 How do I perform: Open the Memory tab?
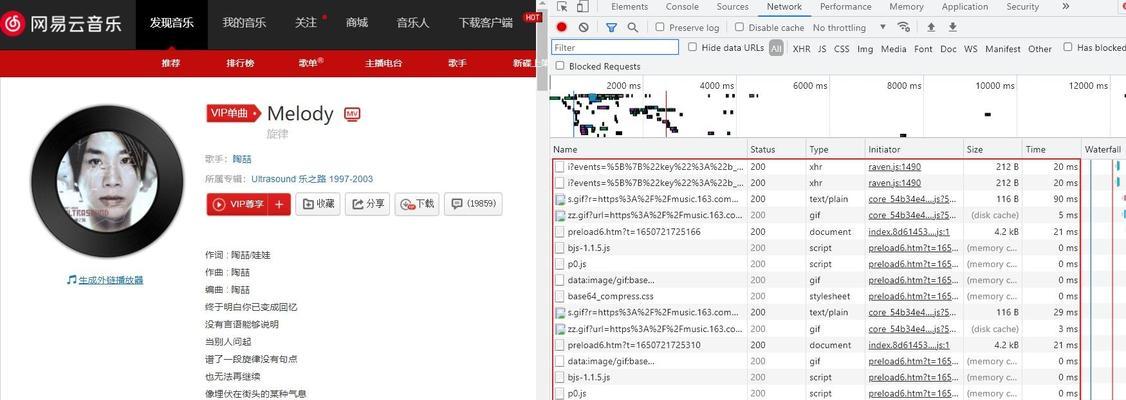[x=906, y=6]
